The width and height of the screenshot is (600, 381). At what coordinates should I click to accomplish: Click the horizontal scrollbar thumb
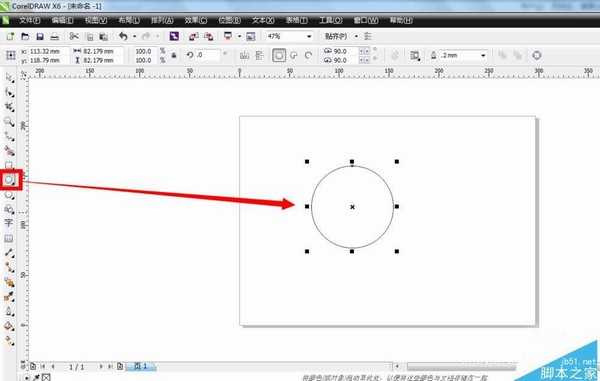(x=461, y=367)
